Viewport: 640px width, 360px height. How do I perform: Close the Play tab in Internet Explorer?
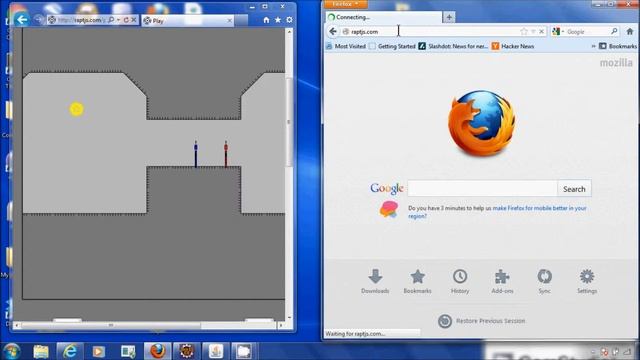click(229, 20)
